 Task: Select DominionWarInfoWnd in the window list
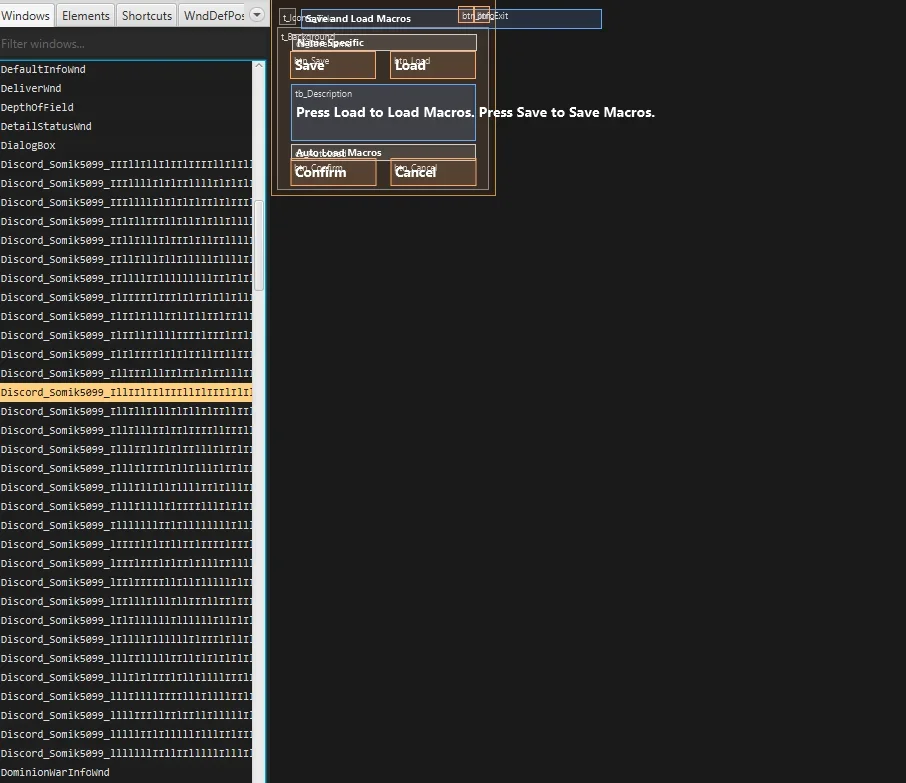(126, 773)
